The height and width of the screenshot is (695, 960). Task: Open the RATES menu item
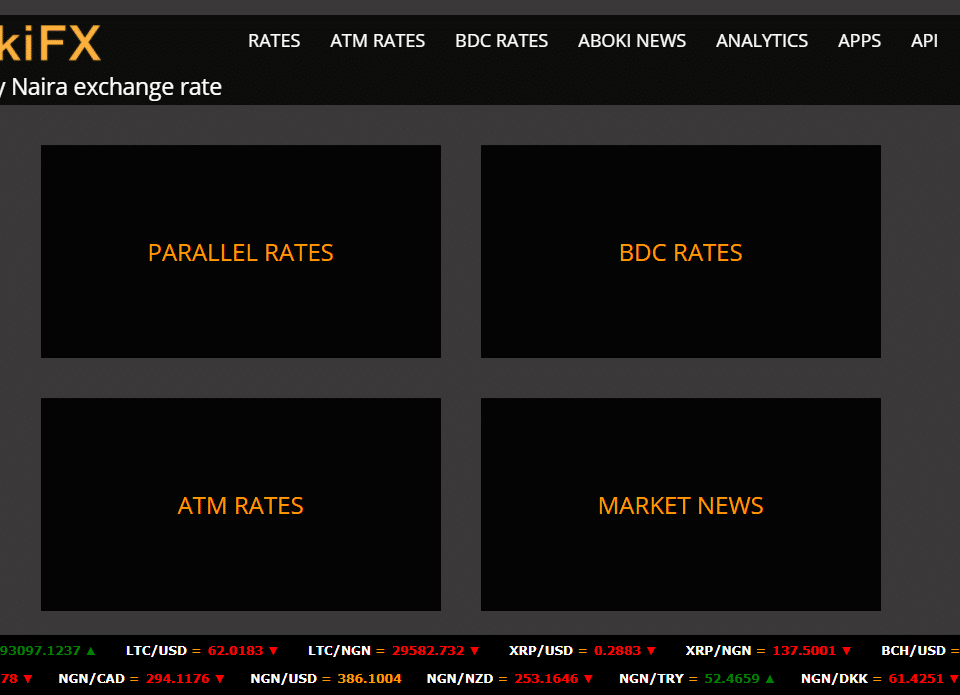coord(274,41)
